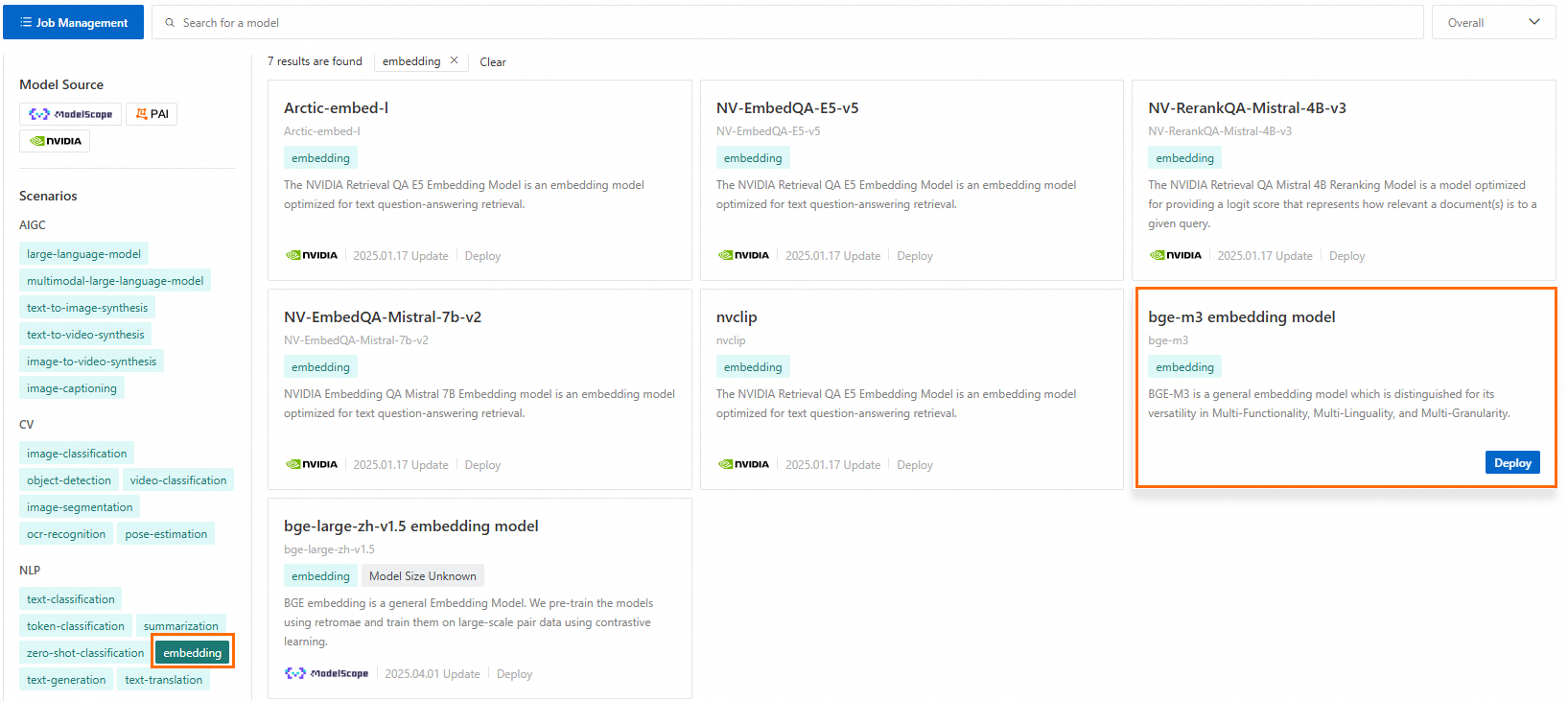Image resolution: width=1568 pixels, height=701 pixels.
Task: Focus the Search for a model field
Action: 787,22
